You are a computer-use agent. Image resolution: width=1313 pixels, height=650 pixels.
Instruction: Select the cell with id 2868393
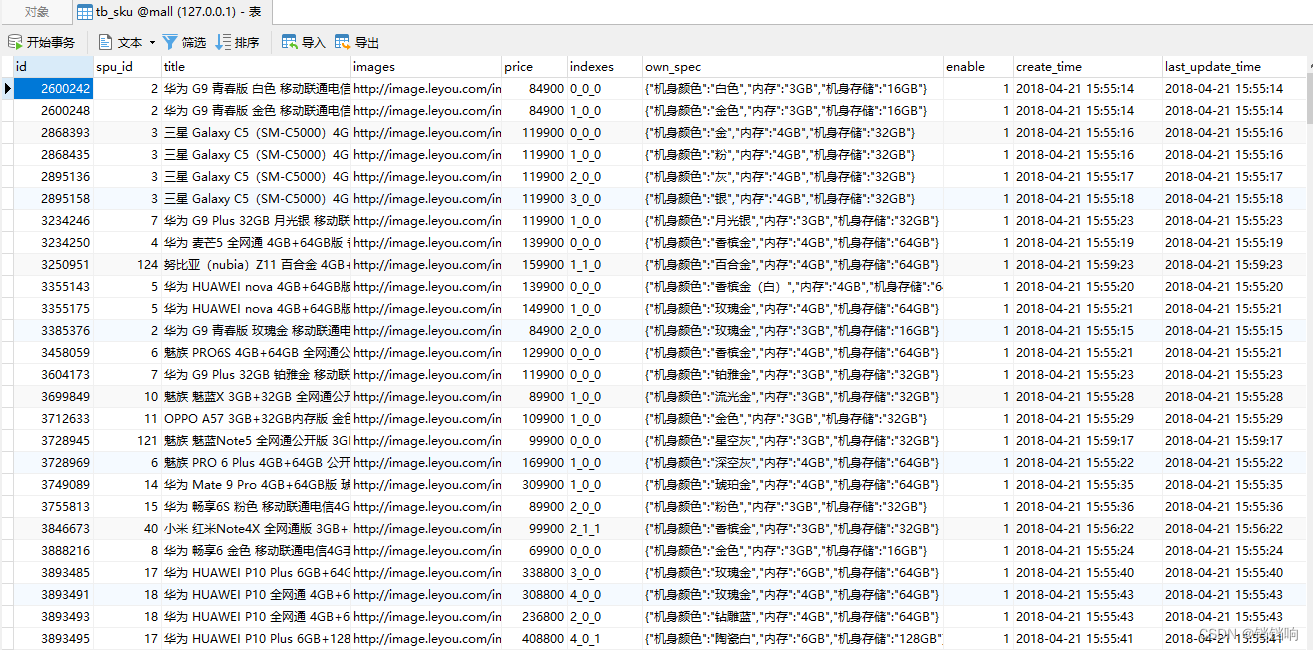53,132
